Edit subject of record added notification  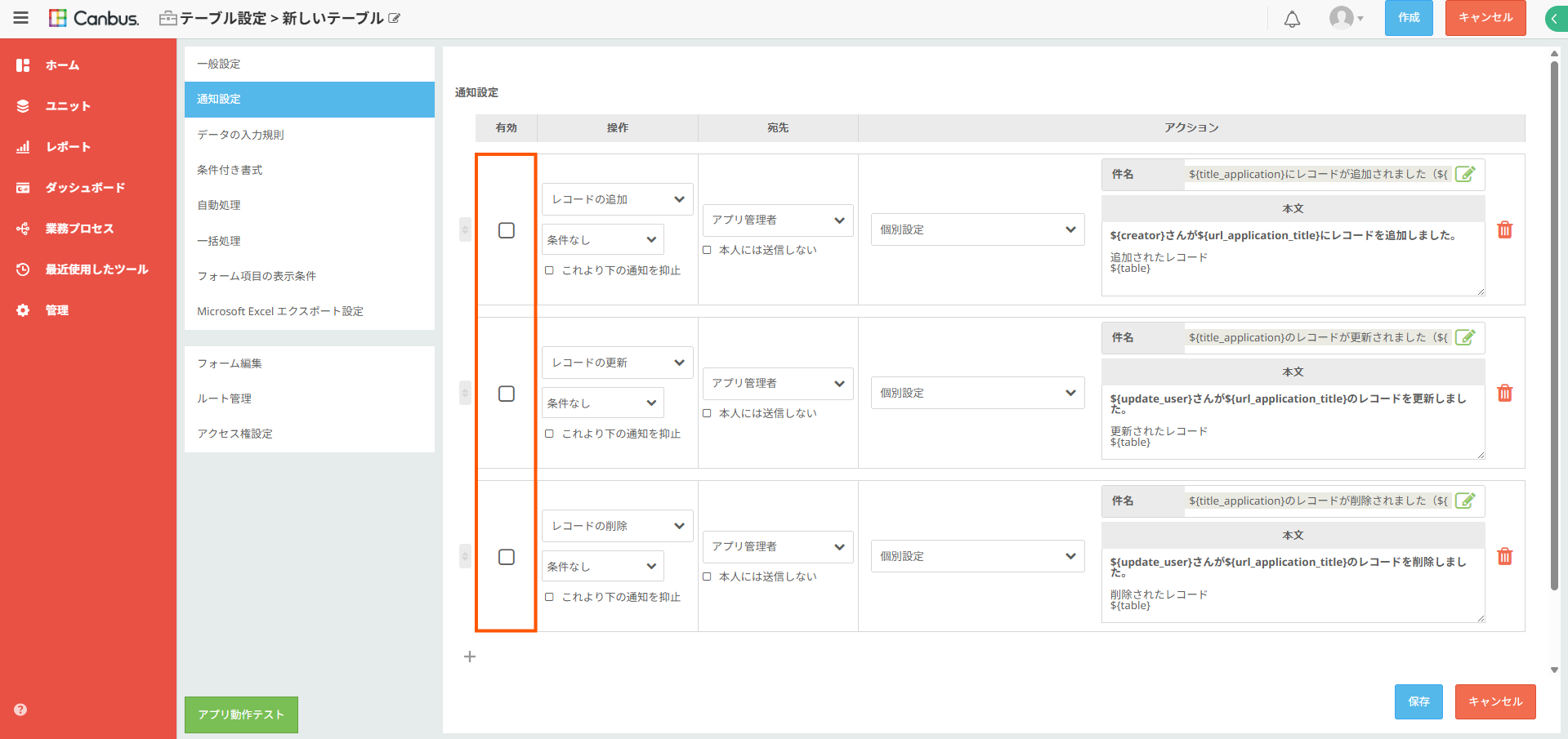pyautogui.click(x=1465, y=174)
